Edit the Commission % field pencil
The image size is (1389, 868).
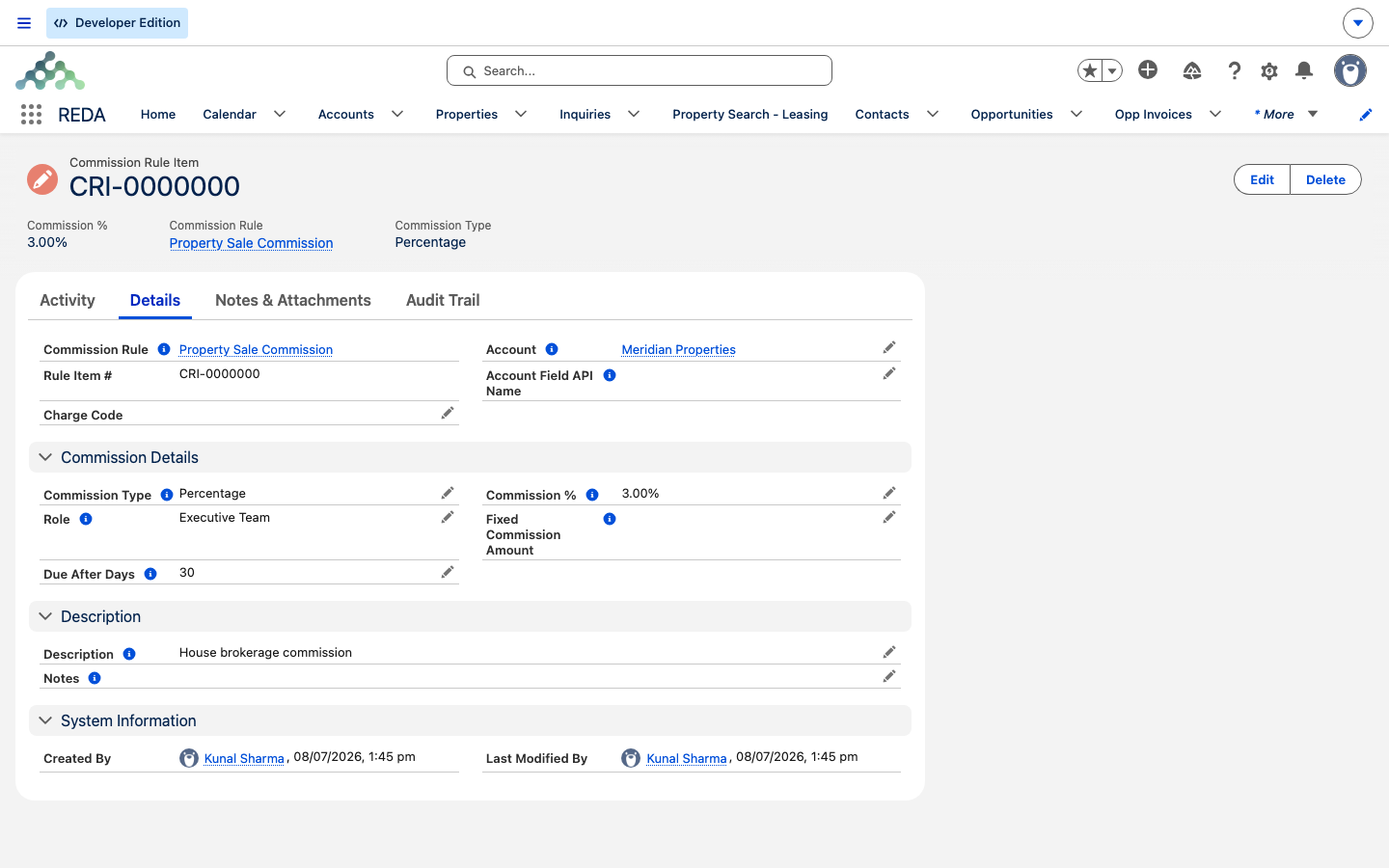click(x=889, y=493)
